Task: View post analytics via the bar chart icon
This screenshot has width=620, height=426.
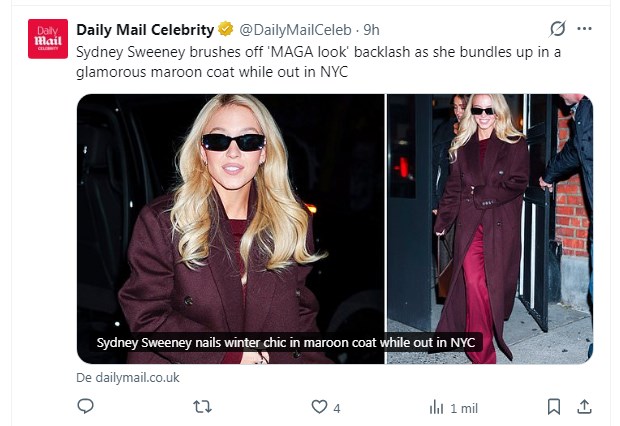Action: click(436, 407)
